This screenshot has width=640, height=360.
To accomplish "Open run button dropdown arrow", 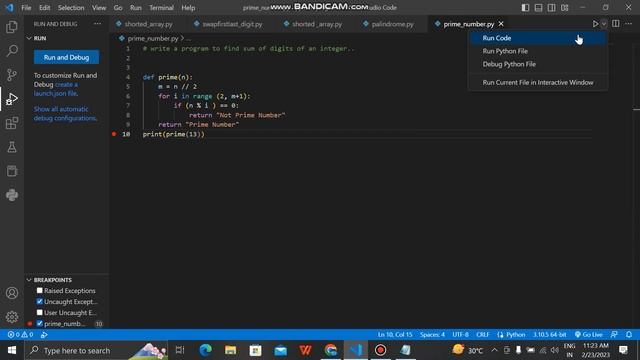I will [x=604, y=24].
